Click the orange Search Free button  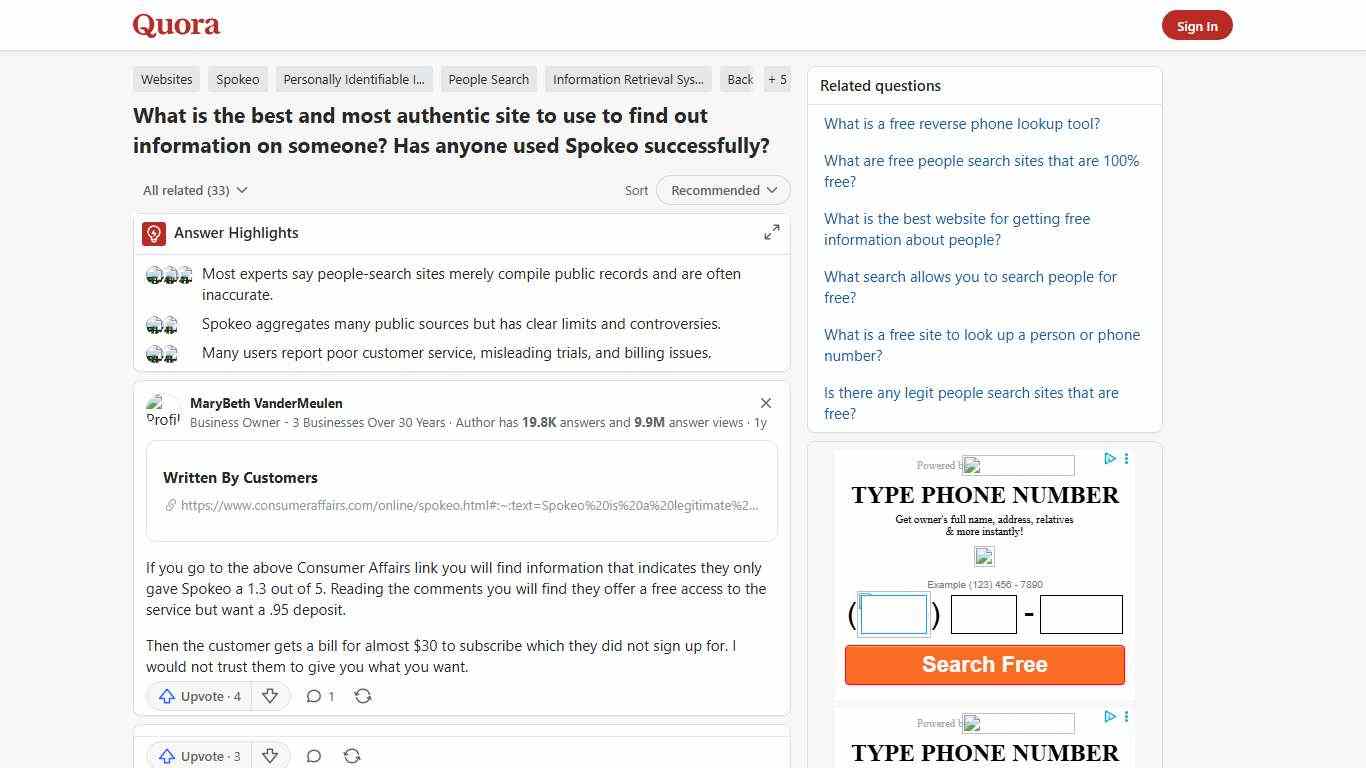pyautogui.click(x=984, y=664)
